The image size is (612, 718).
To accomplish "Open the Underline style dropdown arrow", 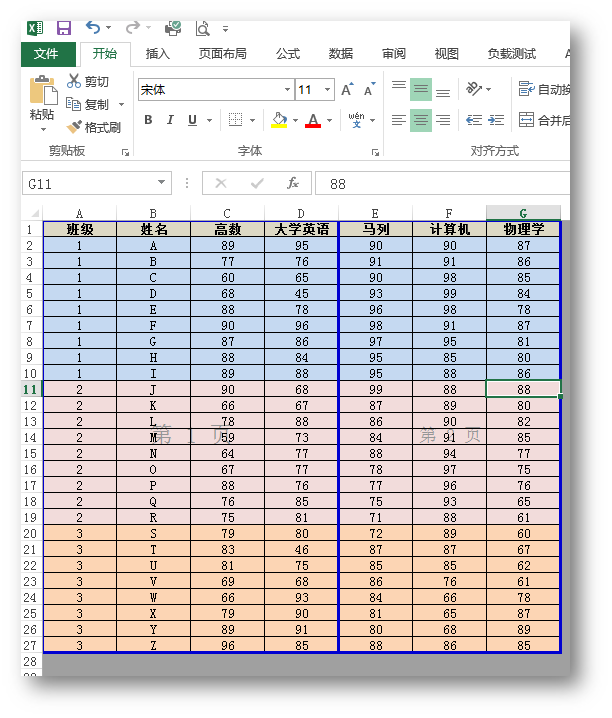I will [x=209, y=120].
